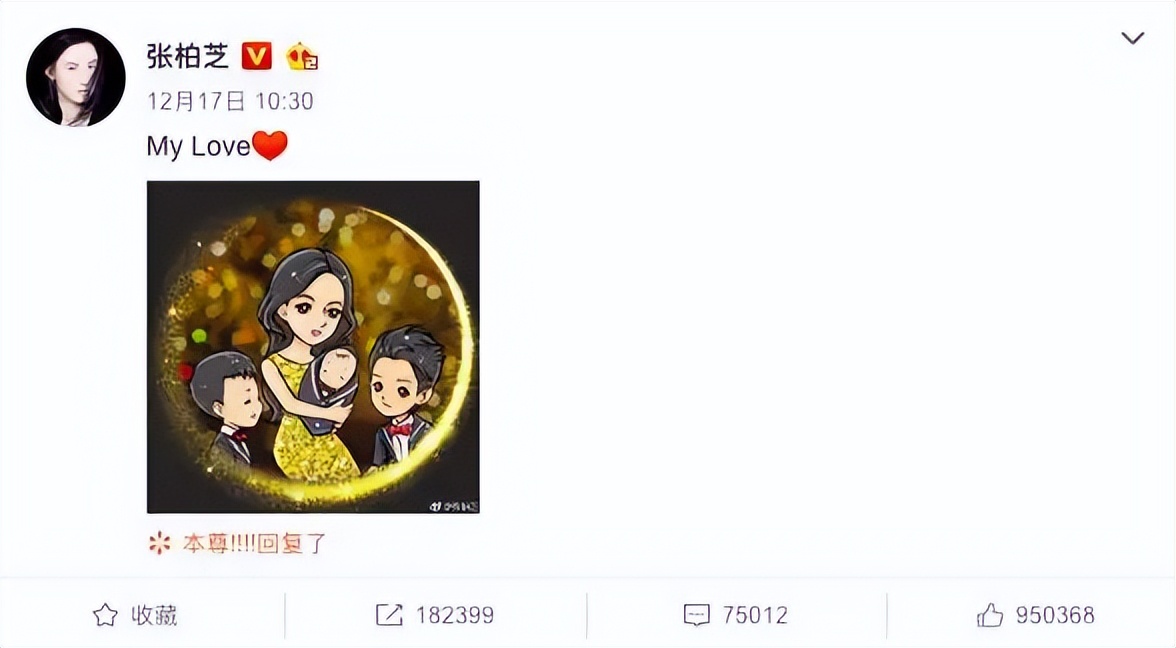Click the repost share icon

(x=389, y=616)
